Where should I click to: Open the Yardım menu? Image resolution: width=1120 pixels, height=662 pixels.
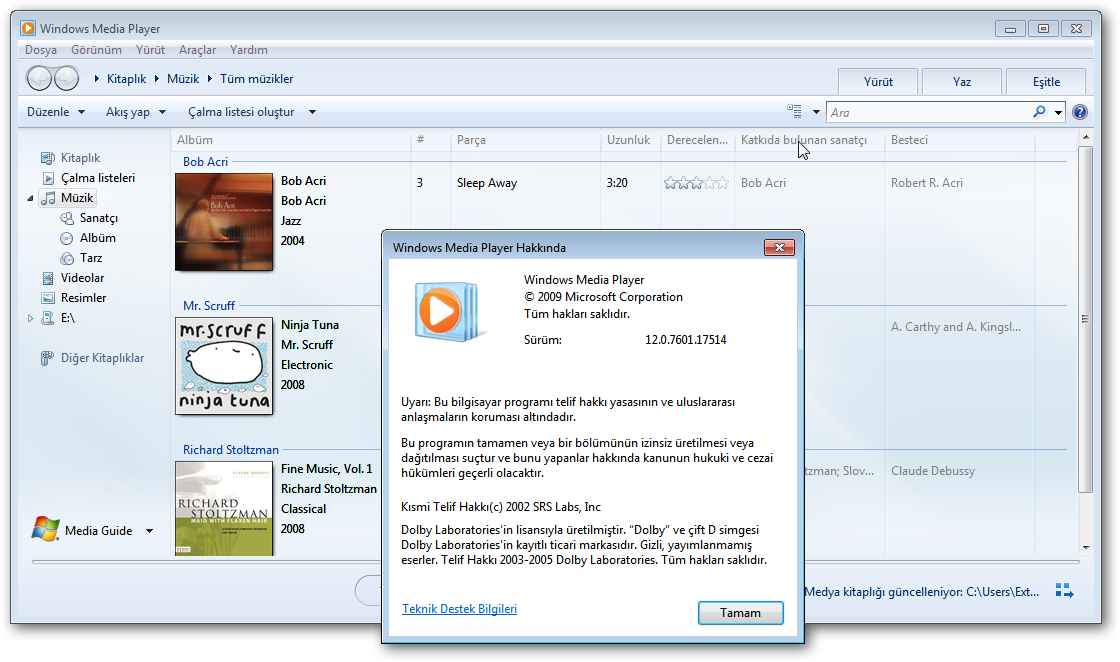tap(249, 50)
